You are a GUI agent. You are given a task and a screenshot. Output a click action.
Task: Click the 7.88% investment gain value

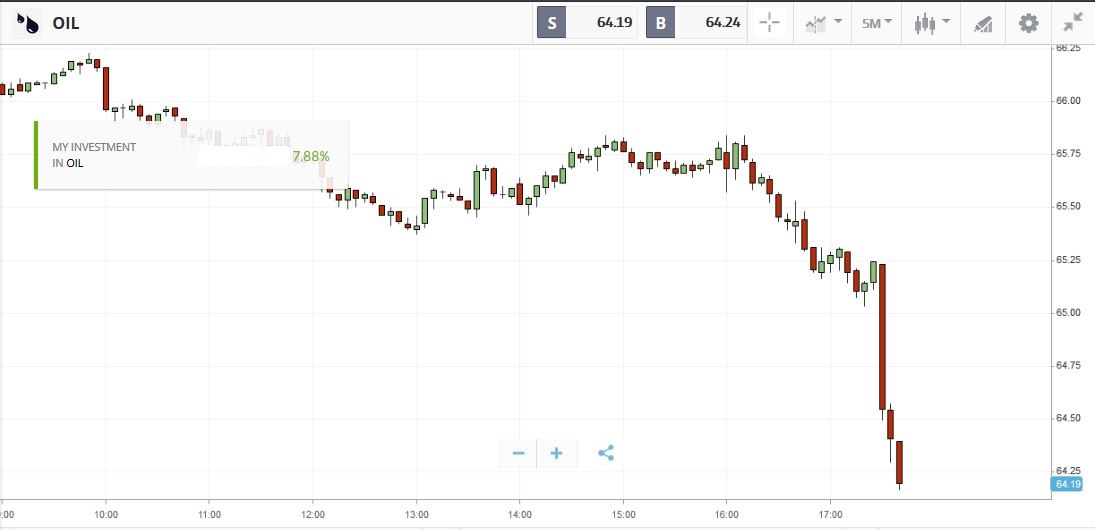tap(311, 156)
